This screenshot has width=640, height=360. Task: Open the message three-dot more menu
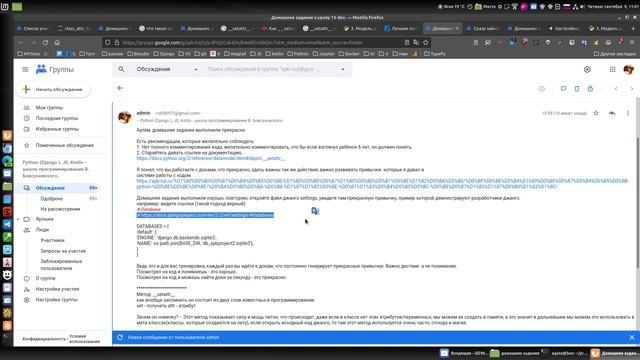pos(628,113)
